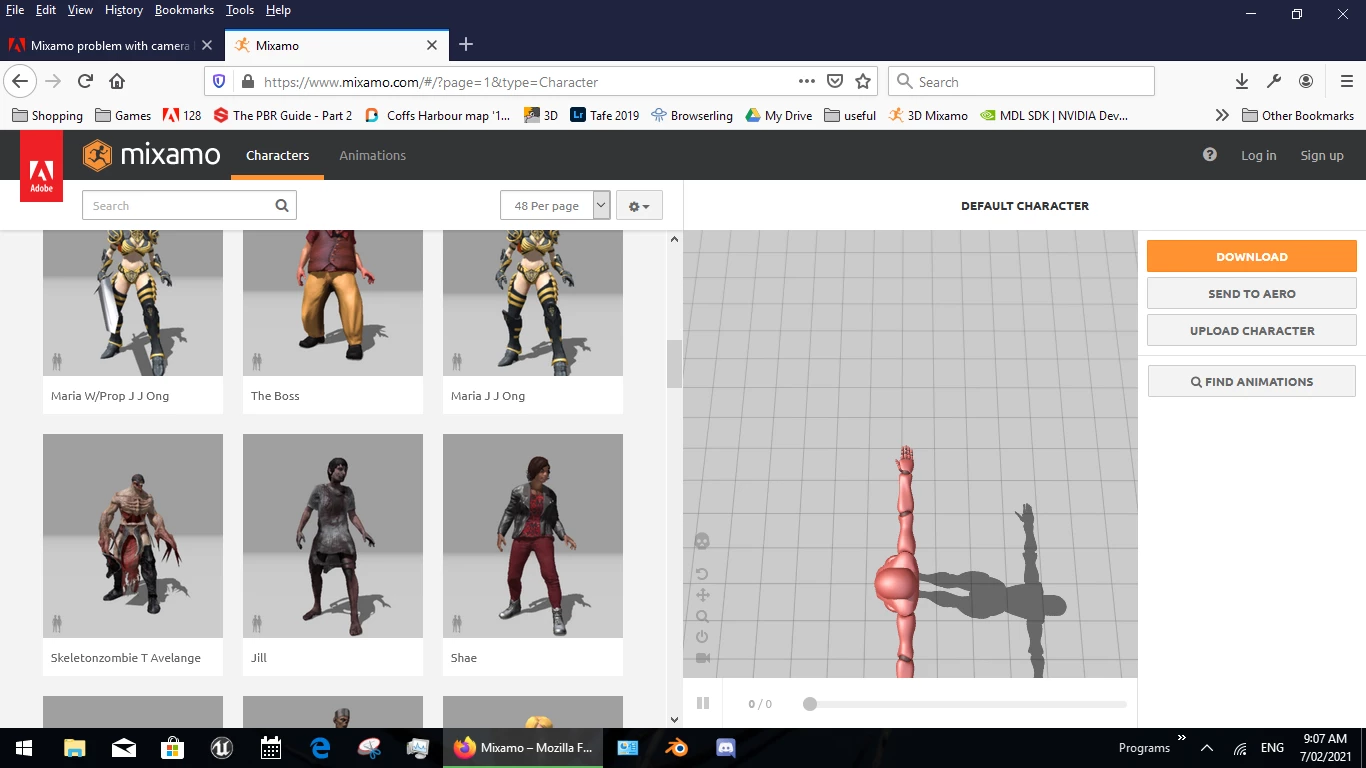The width and height of the screenshot is (1366, 768).
Task: Select the camera icon below the viewport tools
Action: tap(701, 658)
